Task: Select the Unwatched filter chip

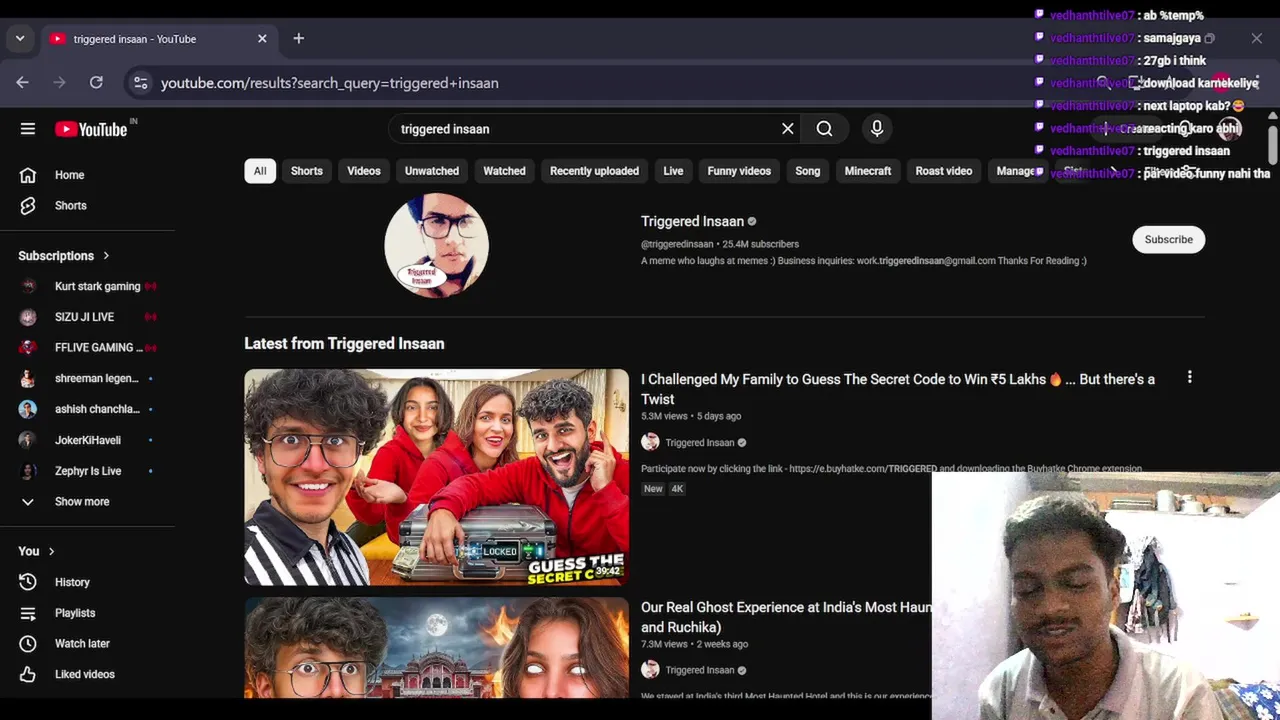Action: [x=432, y=171]
